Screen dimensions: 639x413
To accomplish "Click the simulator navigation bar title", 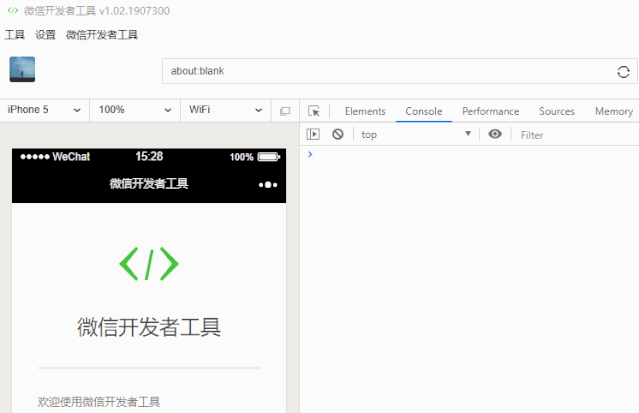I will coord(149,184).
